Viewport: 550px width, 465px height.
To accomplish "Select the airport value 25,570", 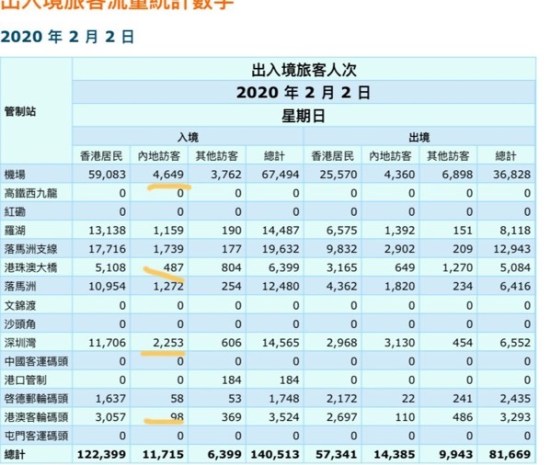I will tap(338, 174).
